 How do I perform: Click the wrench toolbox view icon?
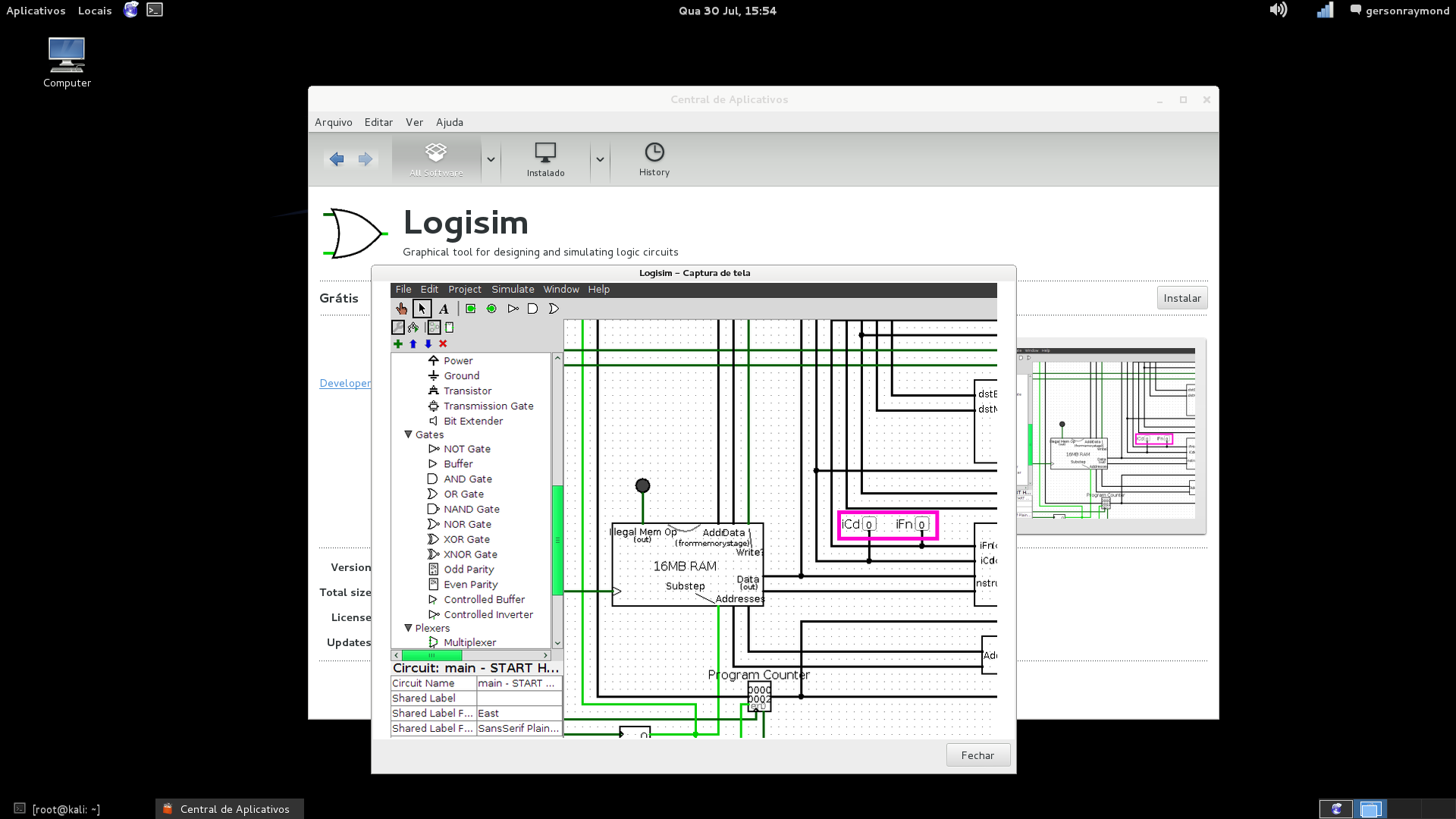tap(398, 328)
